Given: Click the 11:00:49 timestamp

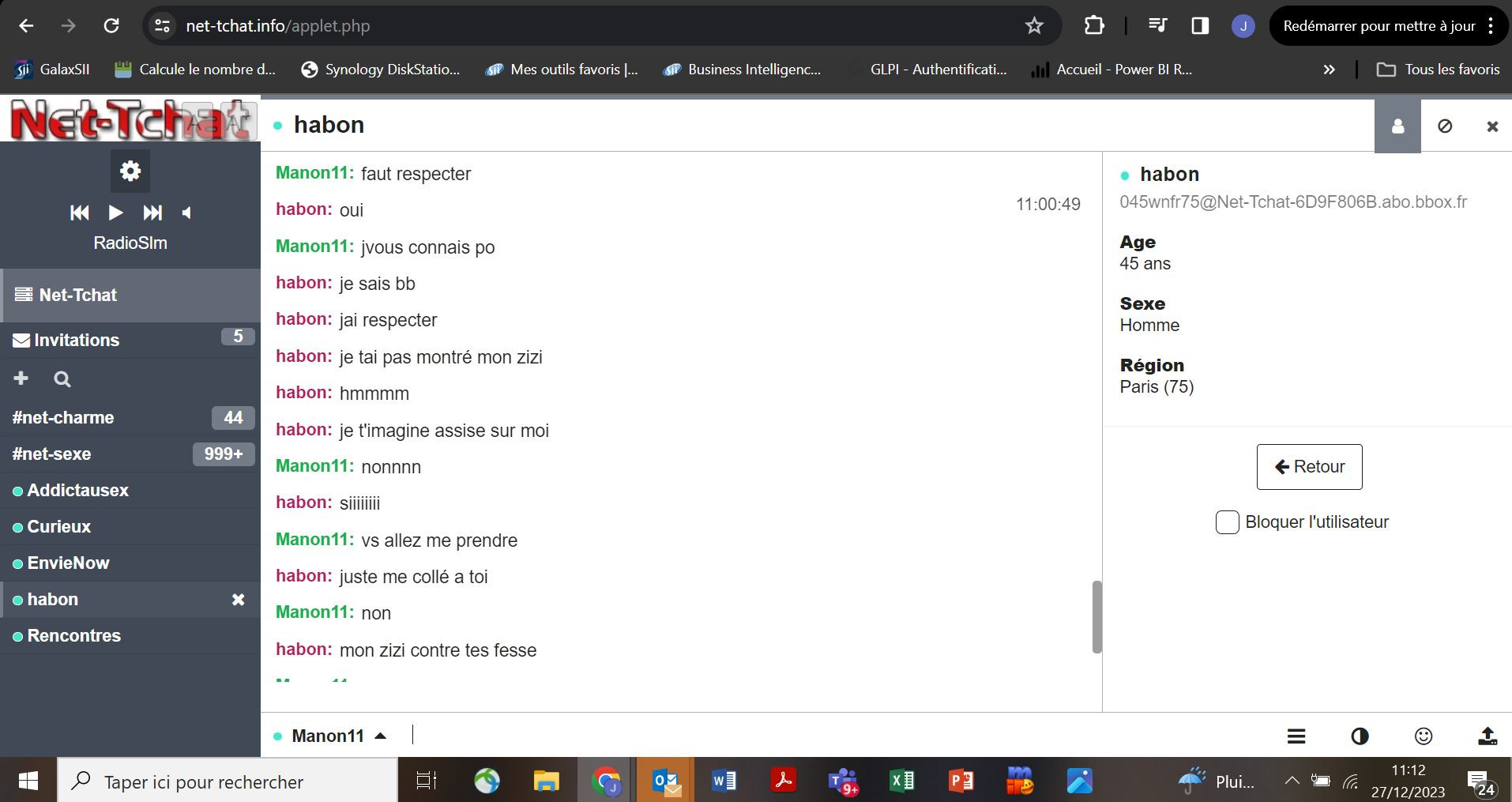Looking at the screenshot, I should pos(1047,205).
